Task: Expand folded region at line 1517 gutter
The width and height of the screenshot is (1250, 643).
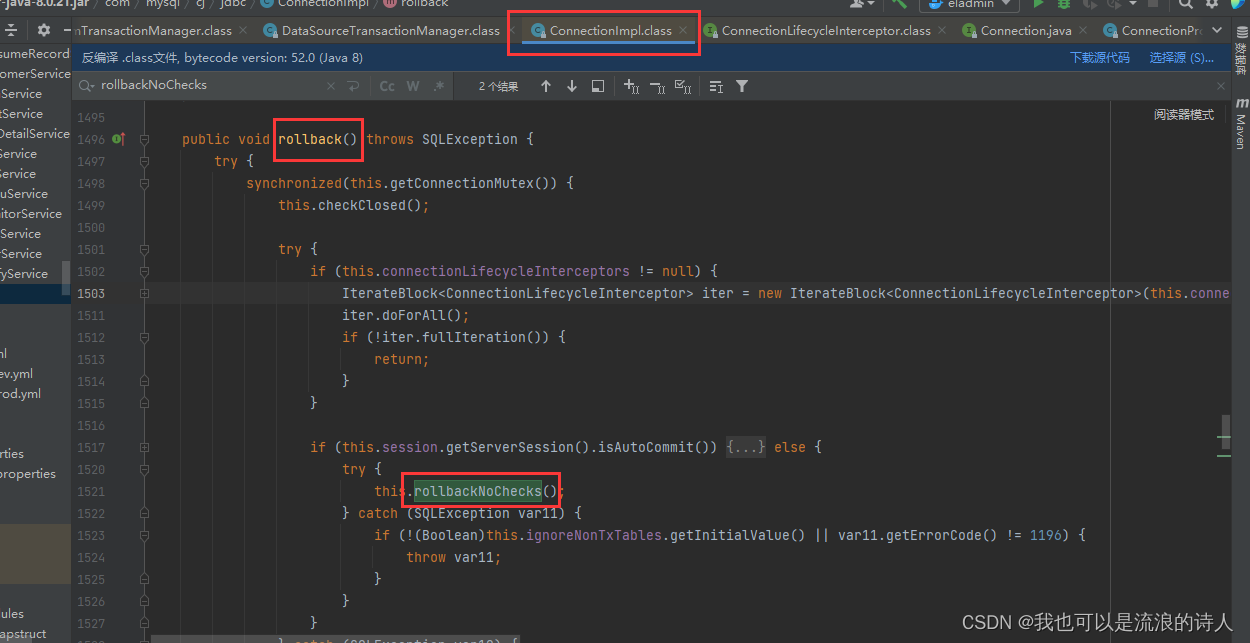Action: (145, 447)
